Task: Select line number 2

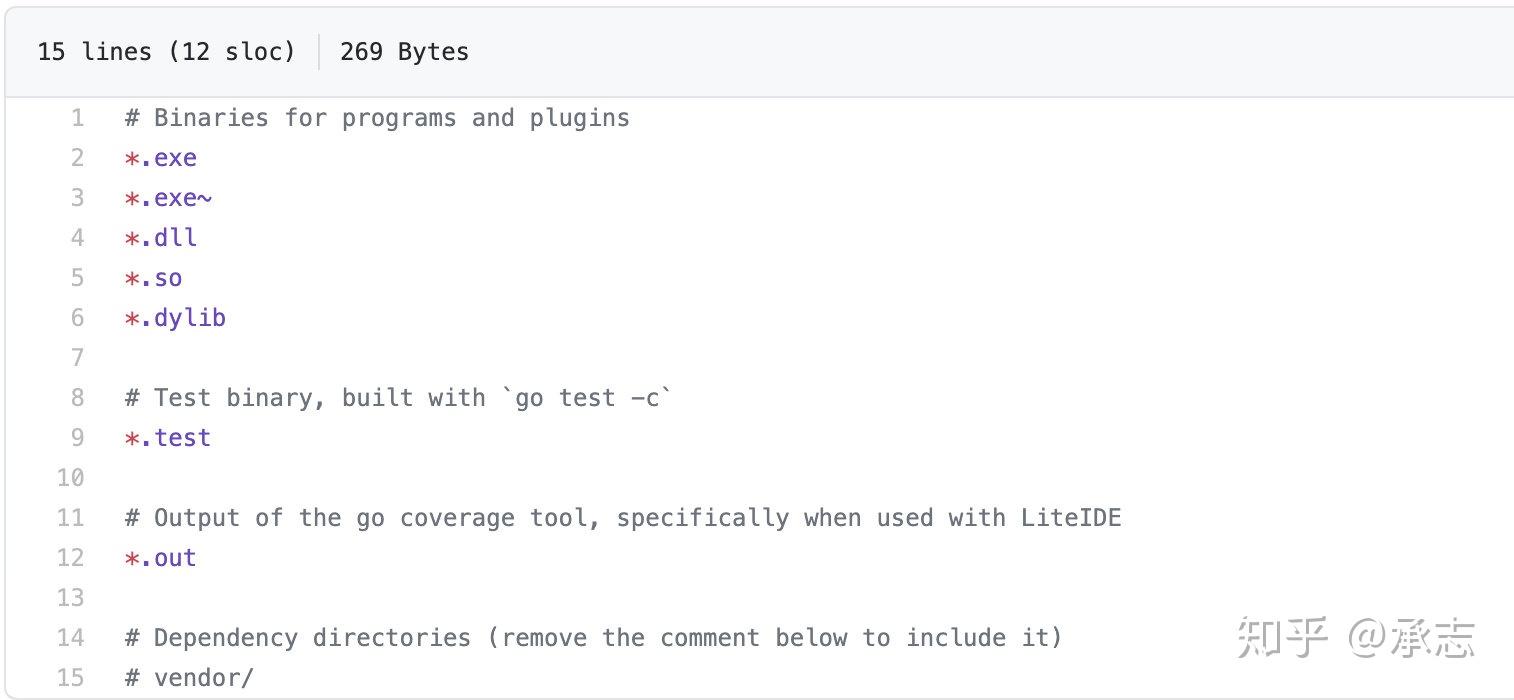Action: pyautogui.click(x=78, y=158)
